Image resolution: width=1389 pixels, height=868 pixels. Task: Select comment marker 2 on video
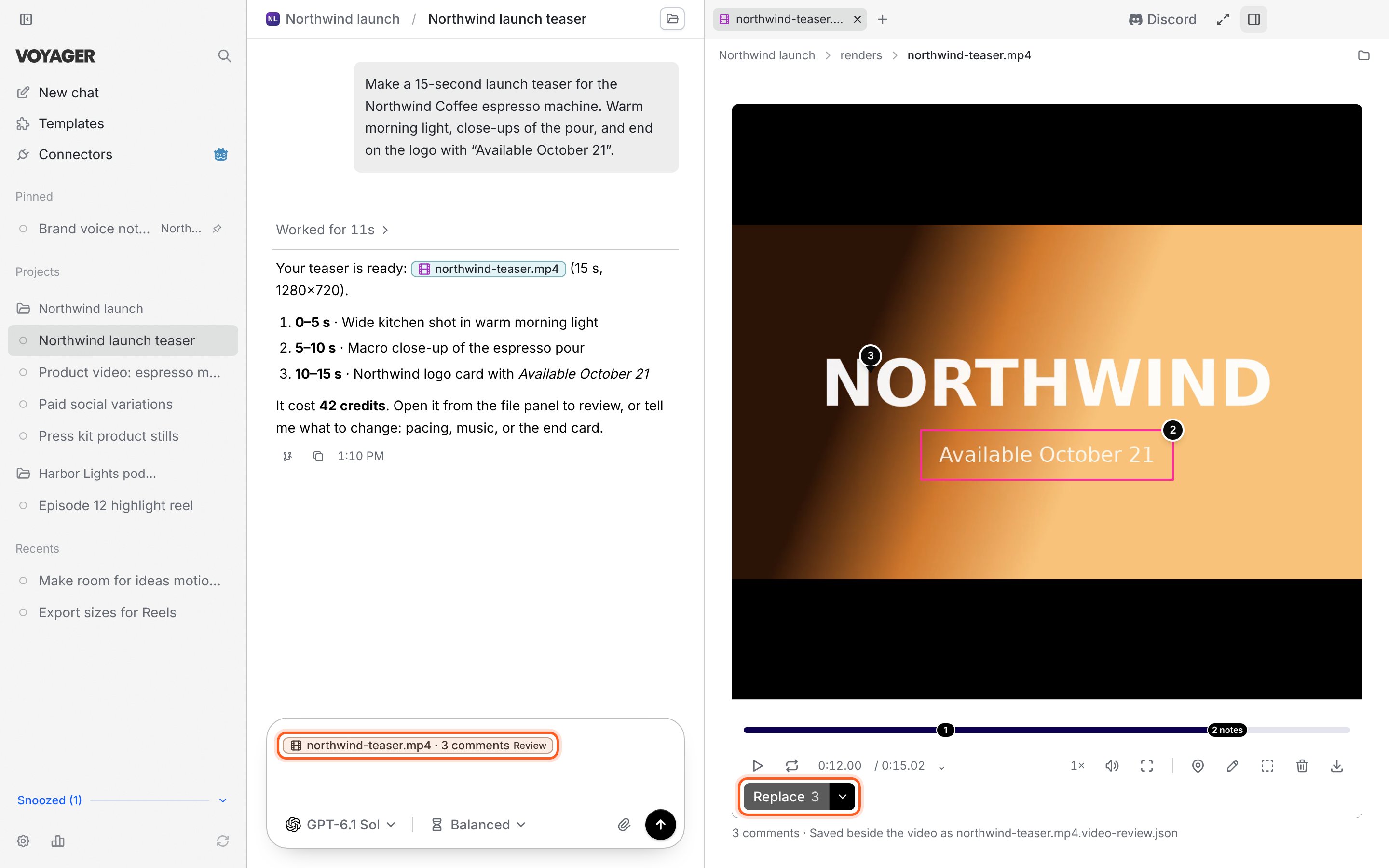(1172, 430)
